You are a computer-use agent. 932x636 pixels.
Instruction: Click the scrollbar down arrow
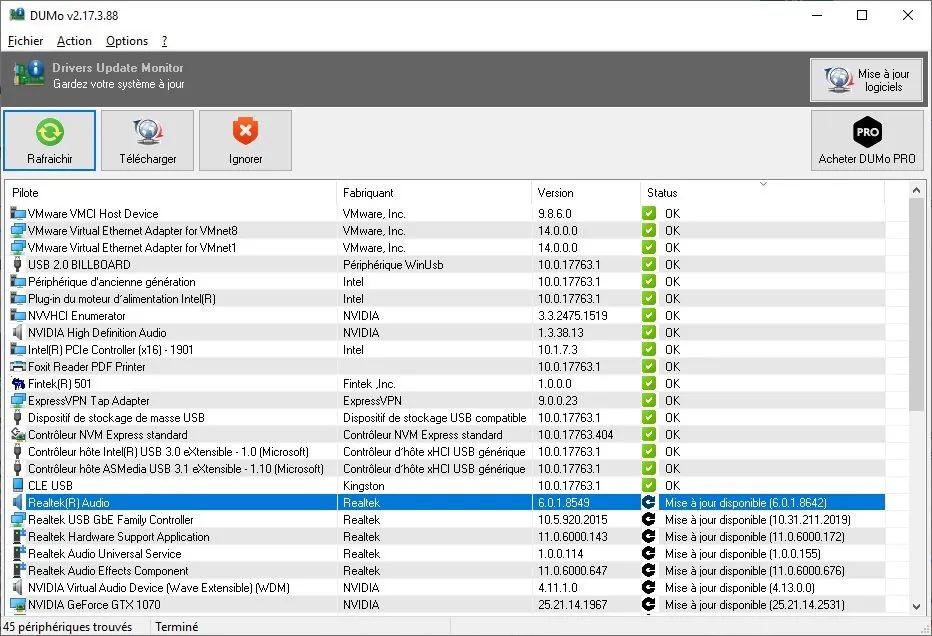point(916,606)
